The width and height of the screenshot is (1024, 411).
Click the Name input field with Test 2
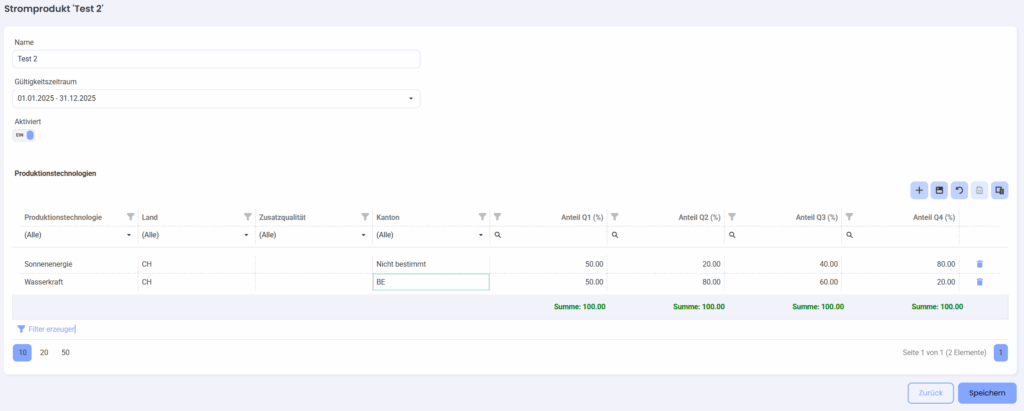(216, 59)
